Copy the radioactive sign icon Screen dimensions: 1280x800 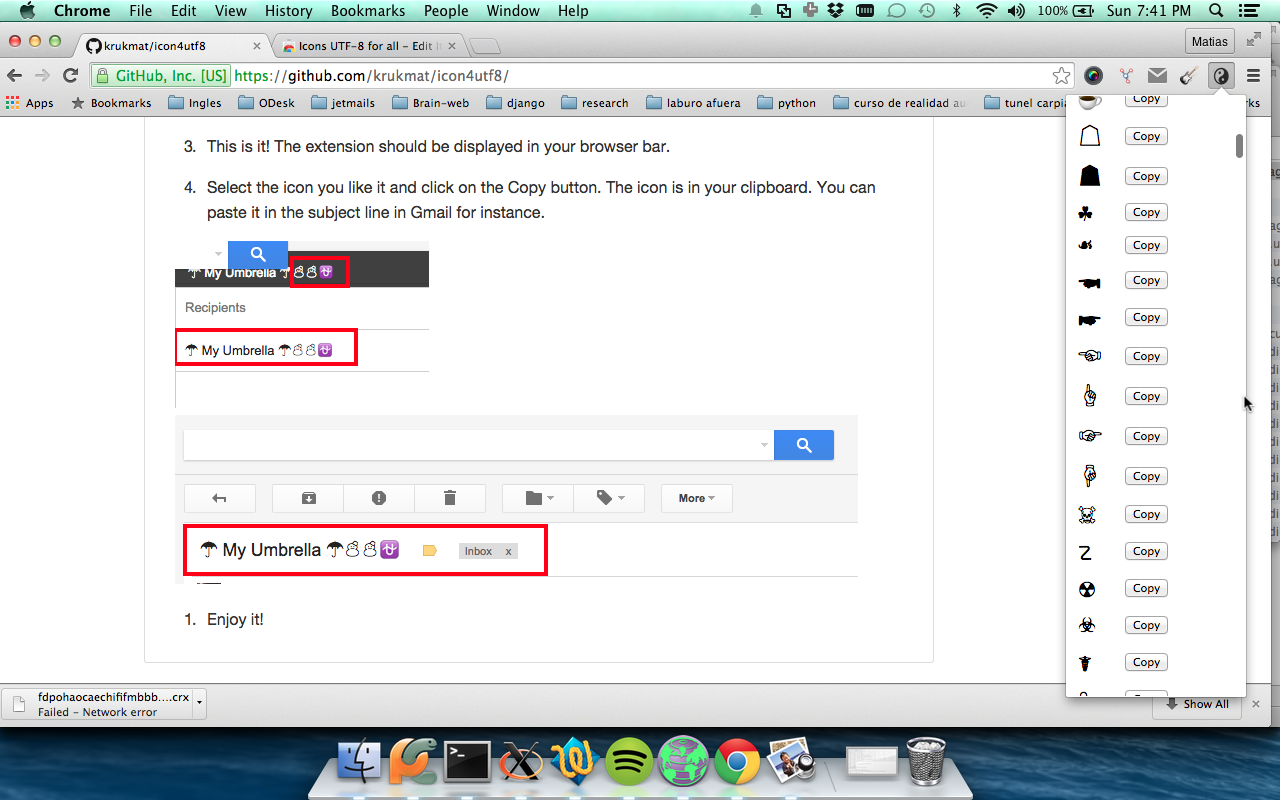pos(1146,588)
